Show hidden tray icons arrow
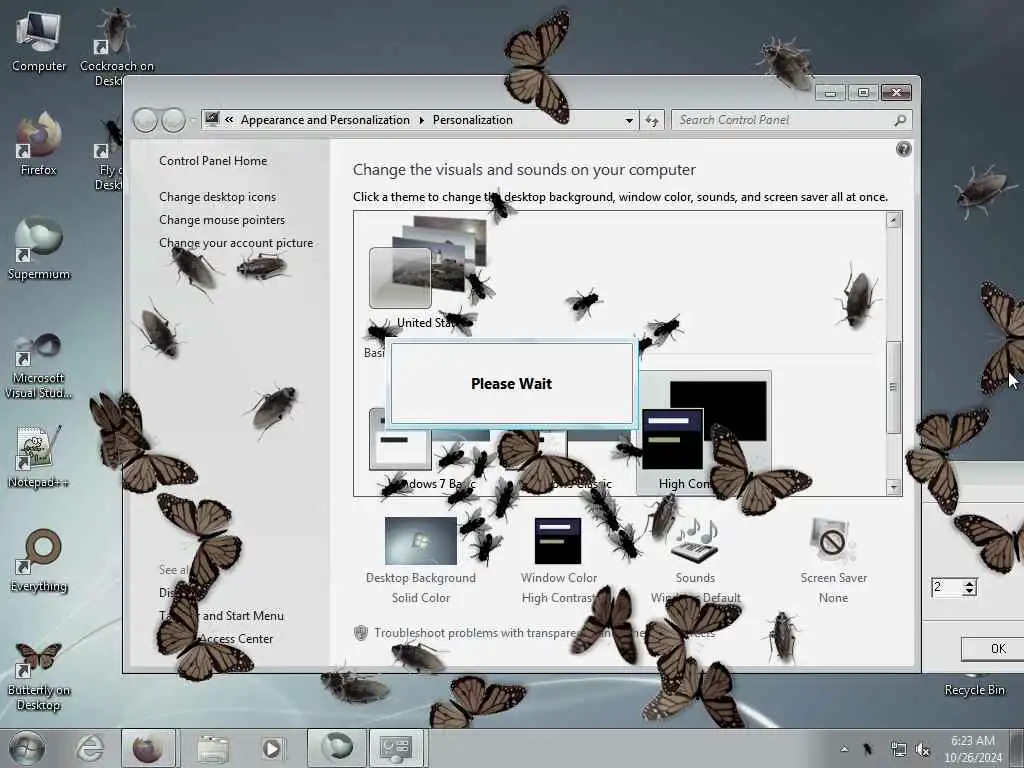This screenshot has height=768, width=1024. [844, 749]
